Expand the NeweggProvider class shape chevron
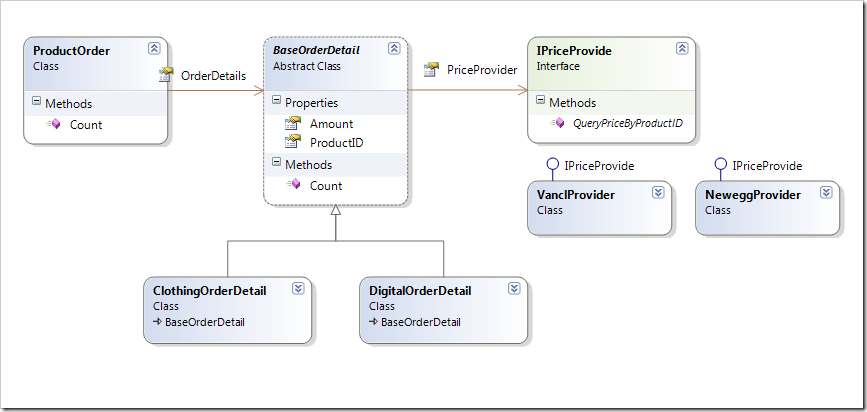This screenshot has height=412, width=867. click(826, 192)
